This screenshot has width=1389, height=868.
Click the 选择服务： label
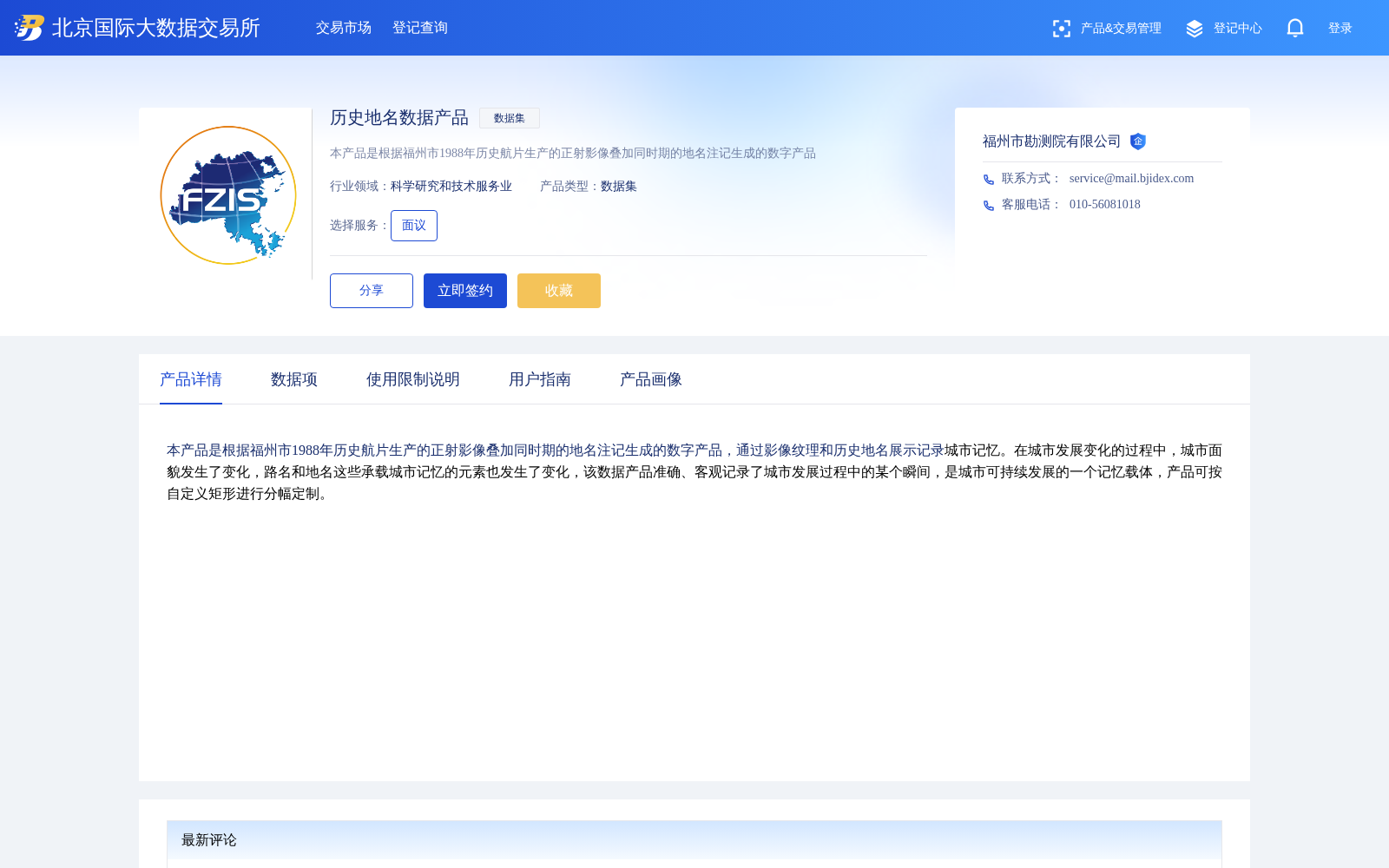360,226
